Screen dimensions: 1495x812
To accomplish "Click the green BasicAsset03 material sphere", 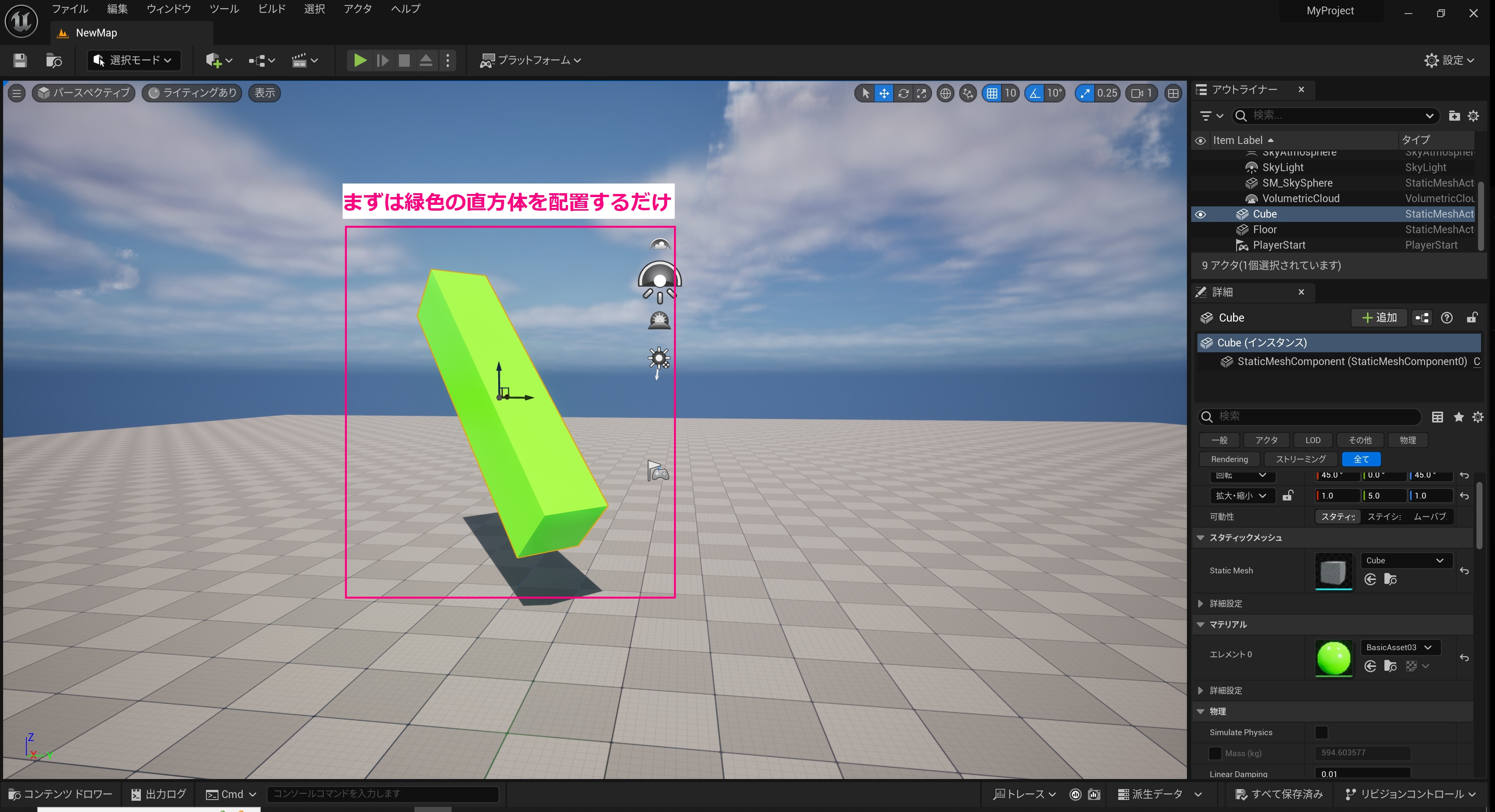I will [x=1334, y=658].
